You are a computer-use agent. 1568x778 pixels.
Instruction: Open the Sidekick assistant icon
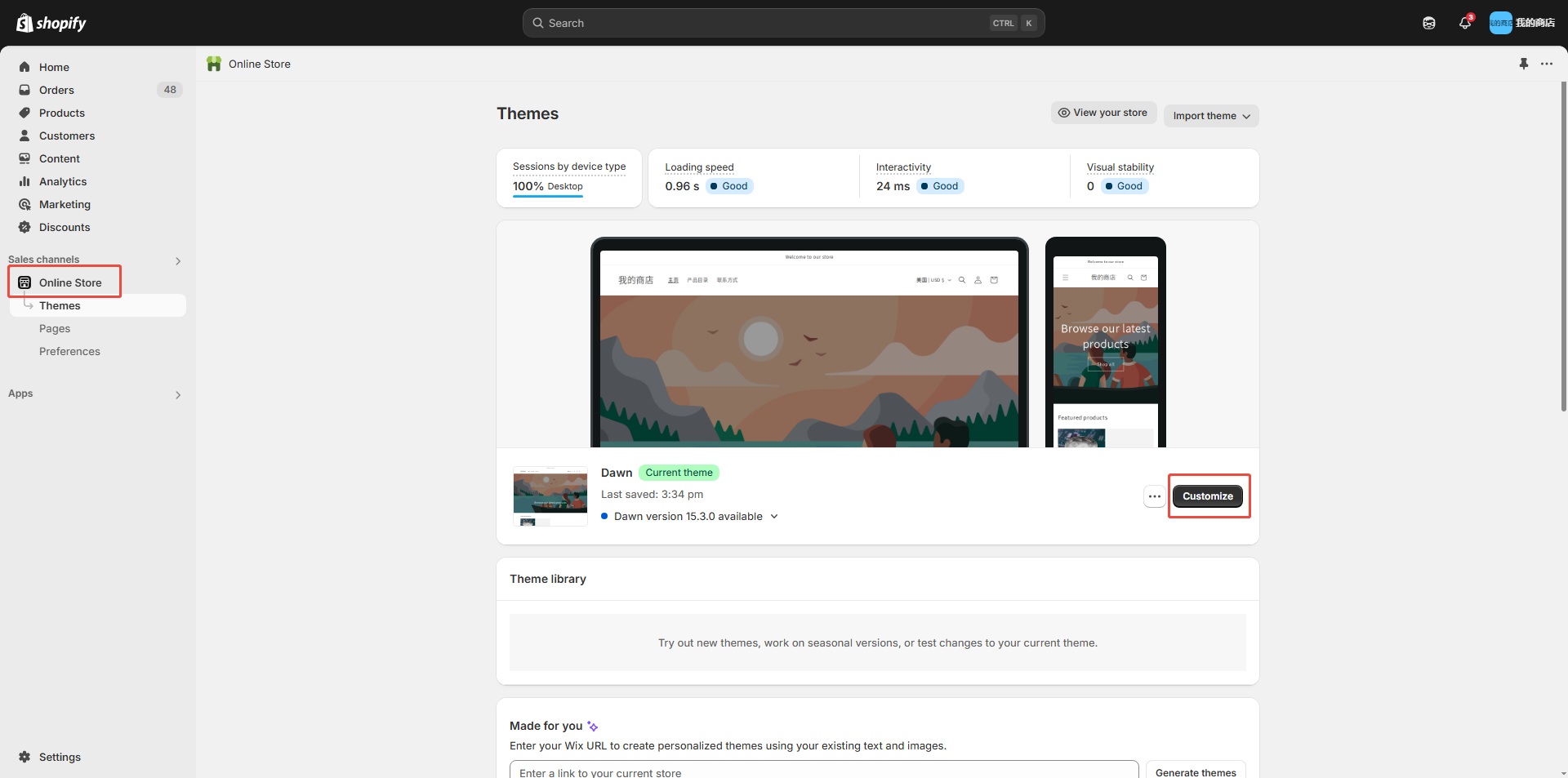point(1428,23)
